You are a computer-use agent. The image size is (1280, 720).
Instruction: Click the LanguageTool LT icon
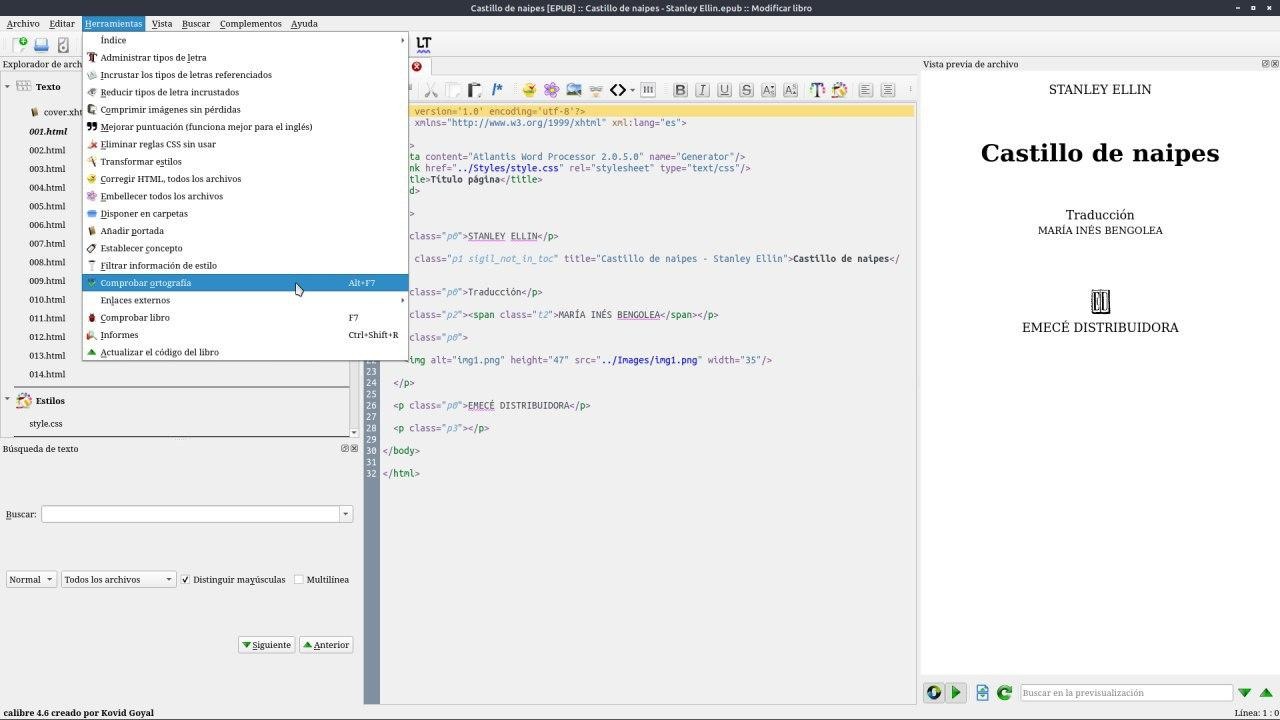(x=424, y=44)
